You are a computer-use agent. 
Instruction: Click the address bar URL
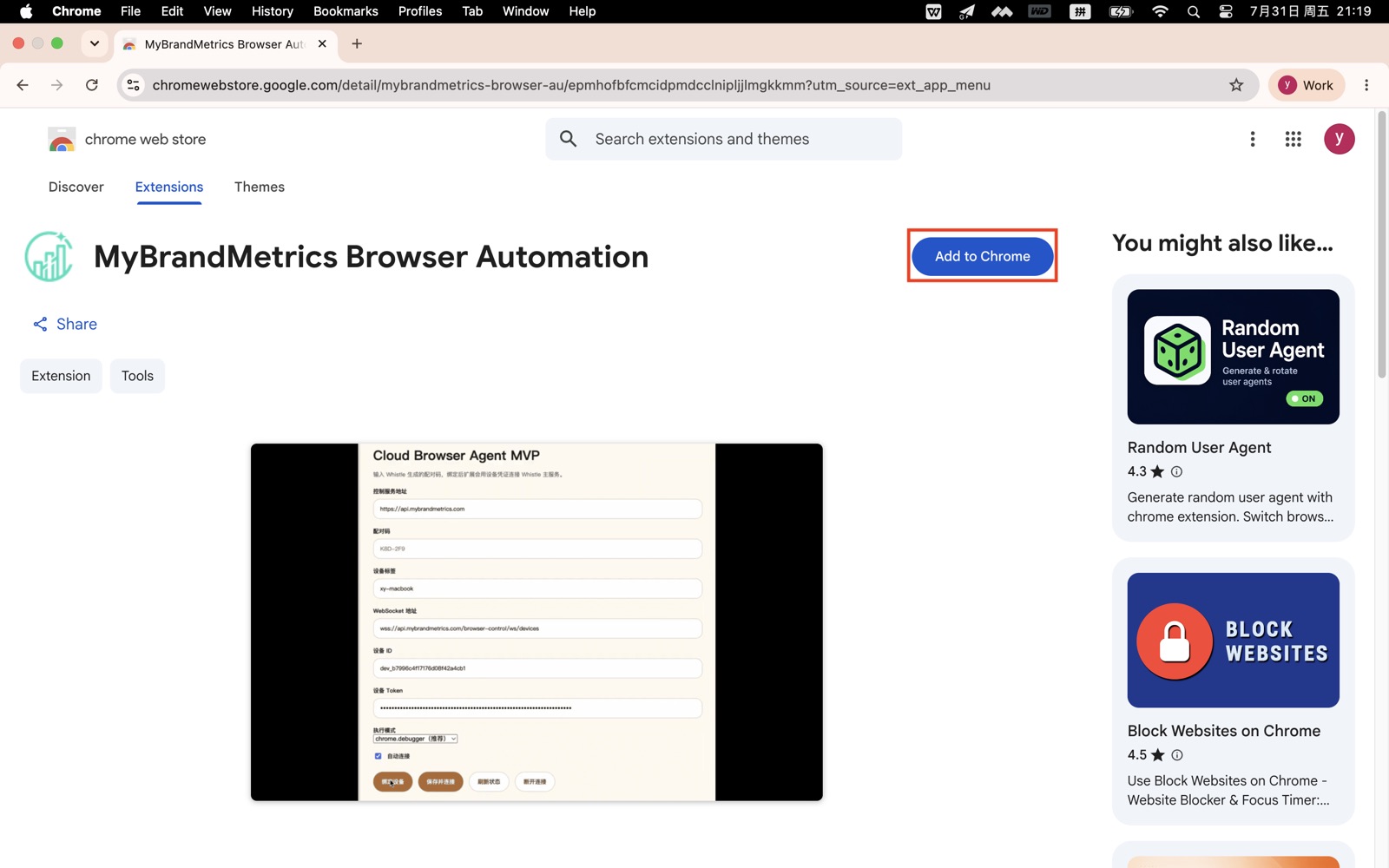571,85
